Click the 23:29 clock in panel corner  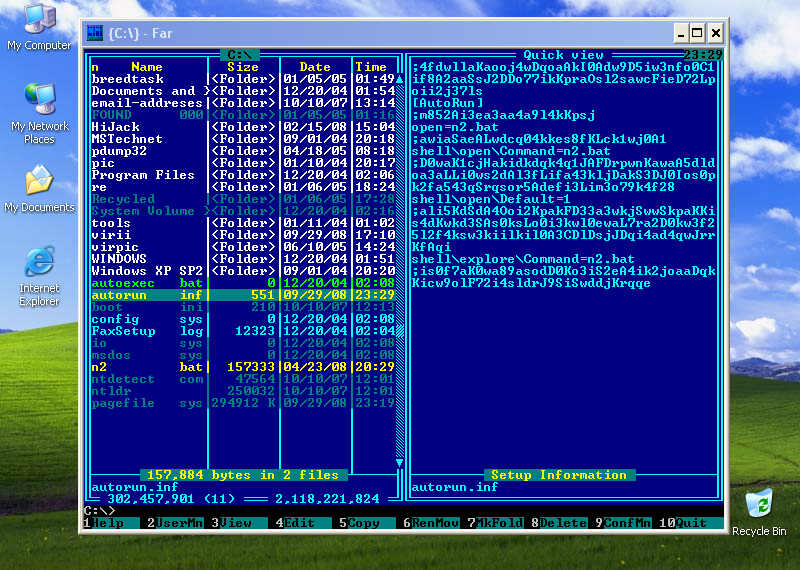click(703, 55)
